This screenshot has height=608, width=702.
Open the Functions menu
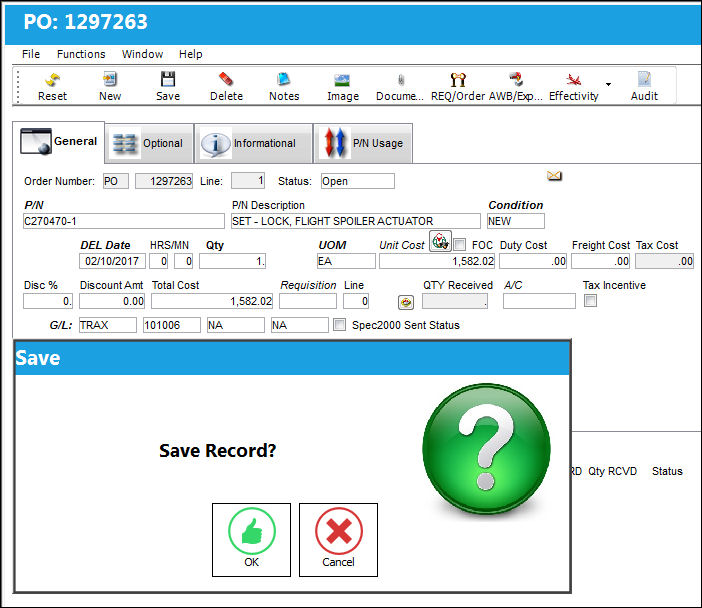coord(81,54)
